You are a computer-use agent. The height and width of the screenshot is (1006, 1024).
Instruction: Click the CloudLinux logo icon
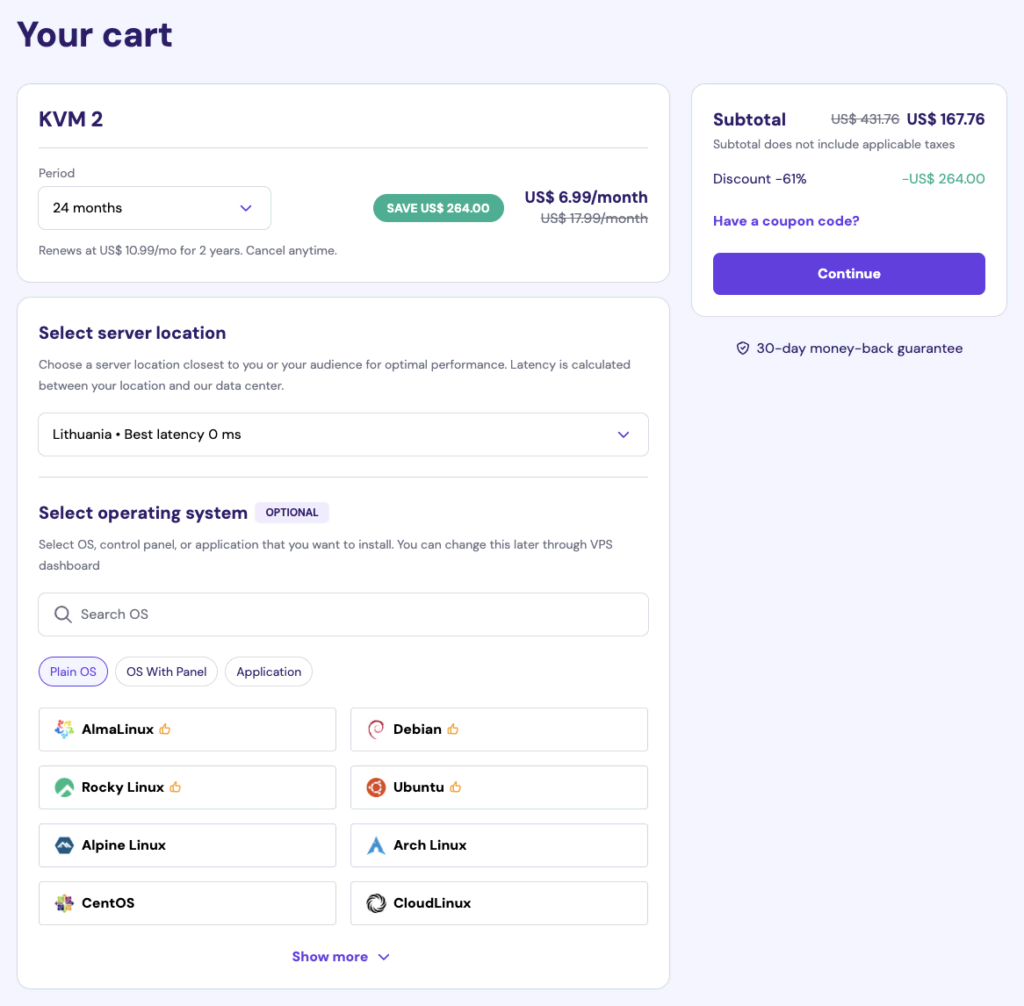pyautogui.click(x=376, y=903)
